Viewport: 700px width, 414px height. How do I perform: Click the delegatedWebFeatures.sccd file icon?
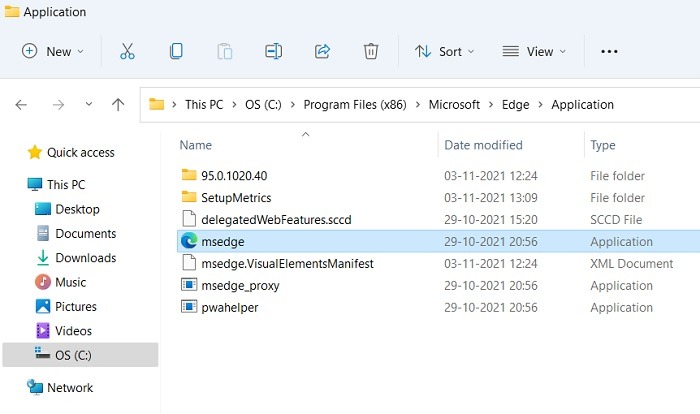click(x=189, y=219)
